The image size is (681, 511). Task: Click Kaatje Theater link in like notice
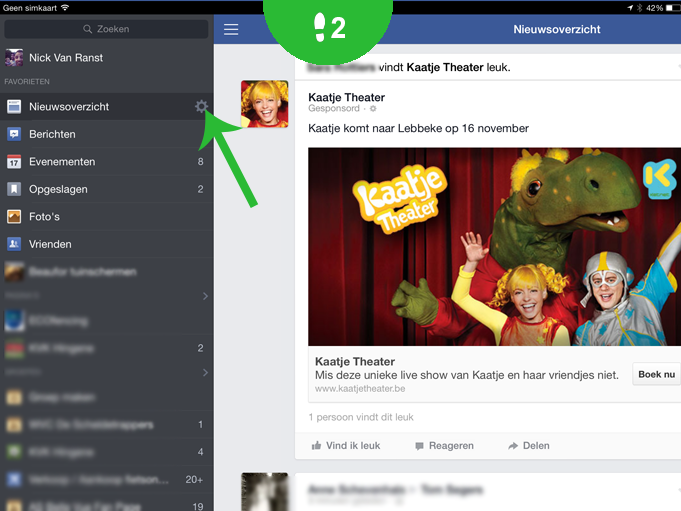pos(445,67)
